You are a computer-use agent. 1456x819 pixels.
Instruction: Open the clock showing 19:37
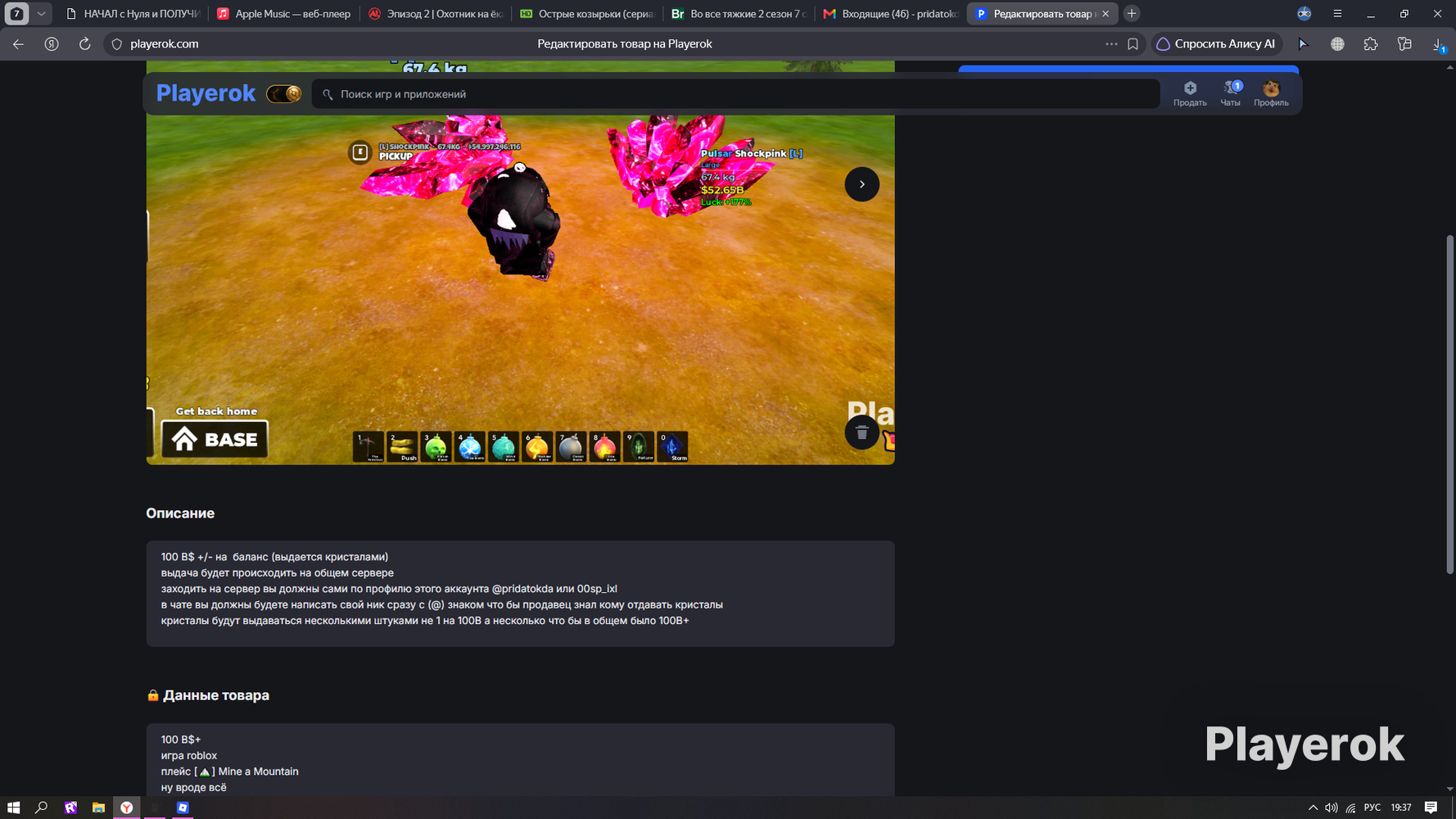tap(1401, 808)
